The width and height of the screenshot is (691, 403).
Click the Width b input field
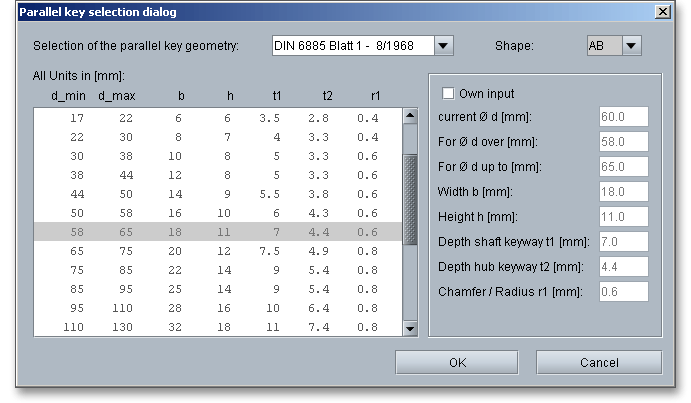point(623,191)
